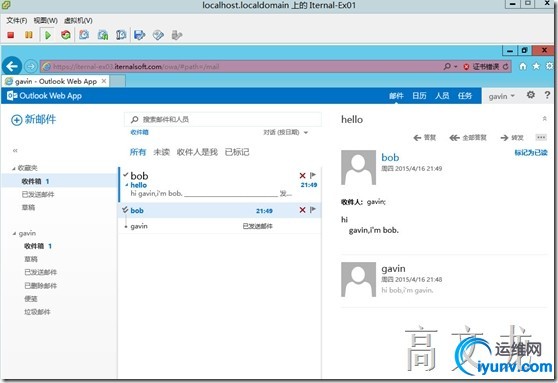
Task: Collapse the hello conversation thread
Action: point(126,185)
